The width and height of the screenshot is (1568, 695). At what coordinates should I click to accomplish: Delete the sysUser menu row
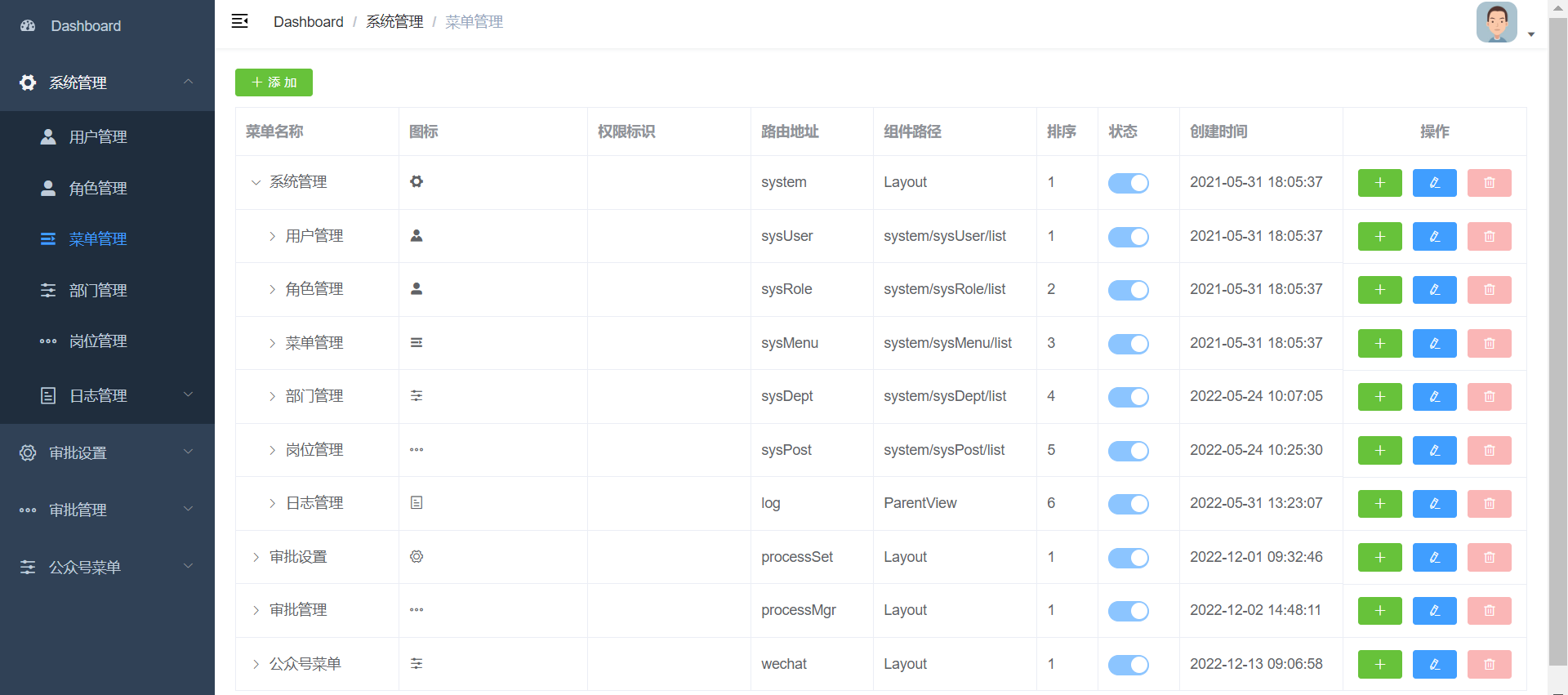point(1490,236)
